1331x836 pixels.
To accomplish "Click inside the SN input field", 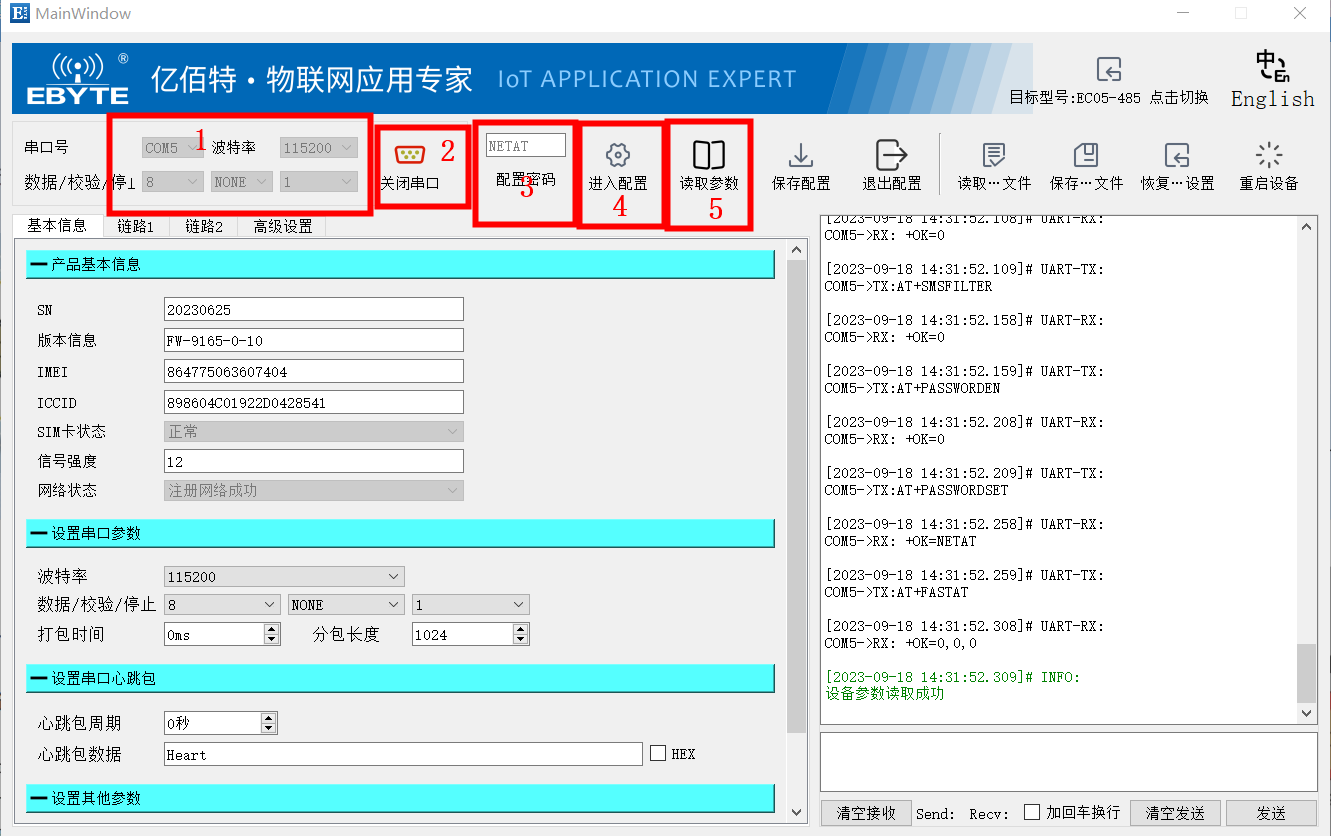I will tap(313, 309).
